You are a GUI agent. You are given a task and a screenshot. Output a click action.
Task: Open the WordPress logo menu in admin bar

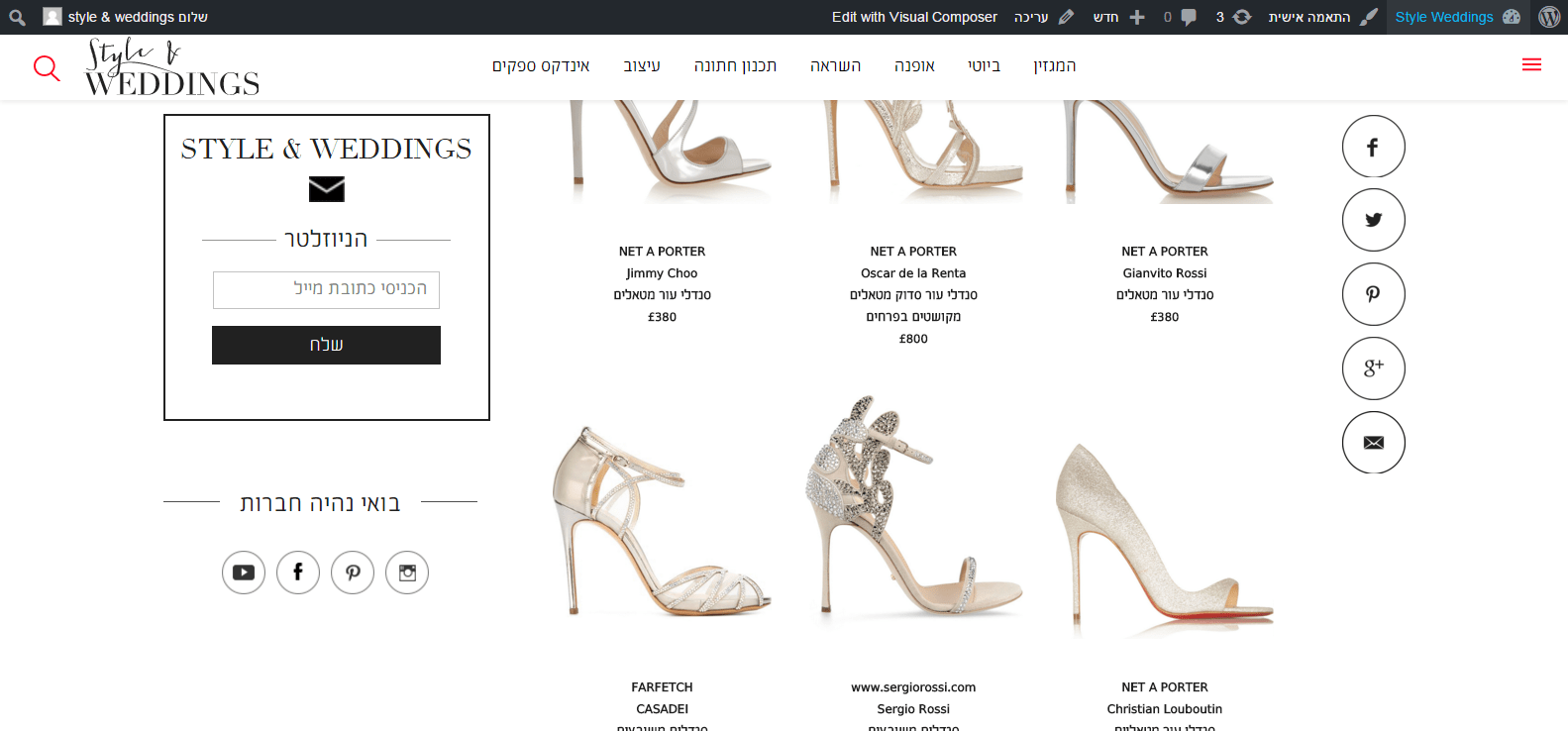click(x=1549, y=17)
